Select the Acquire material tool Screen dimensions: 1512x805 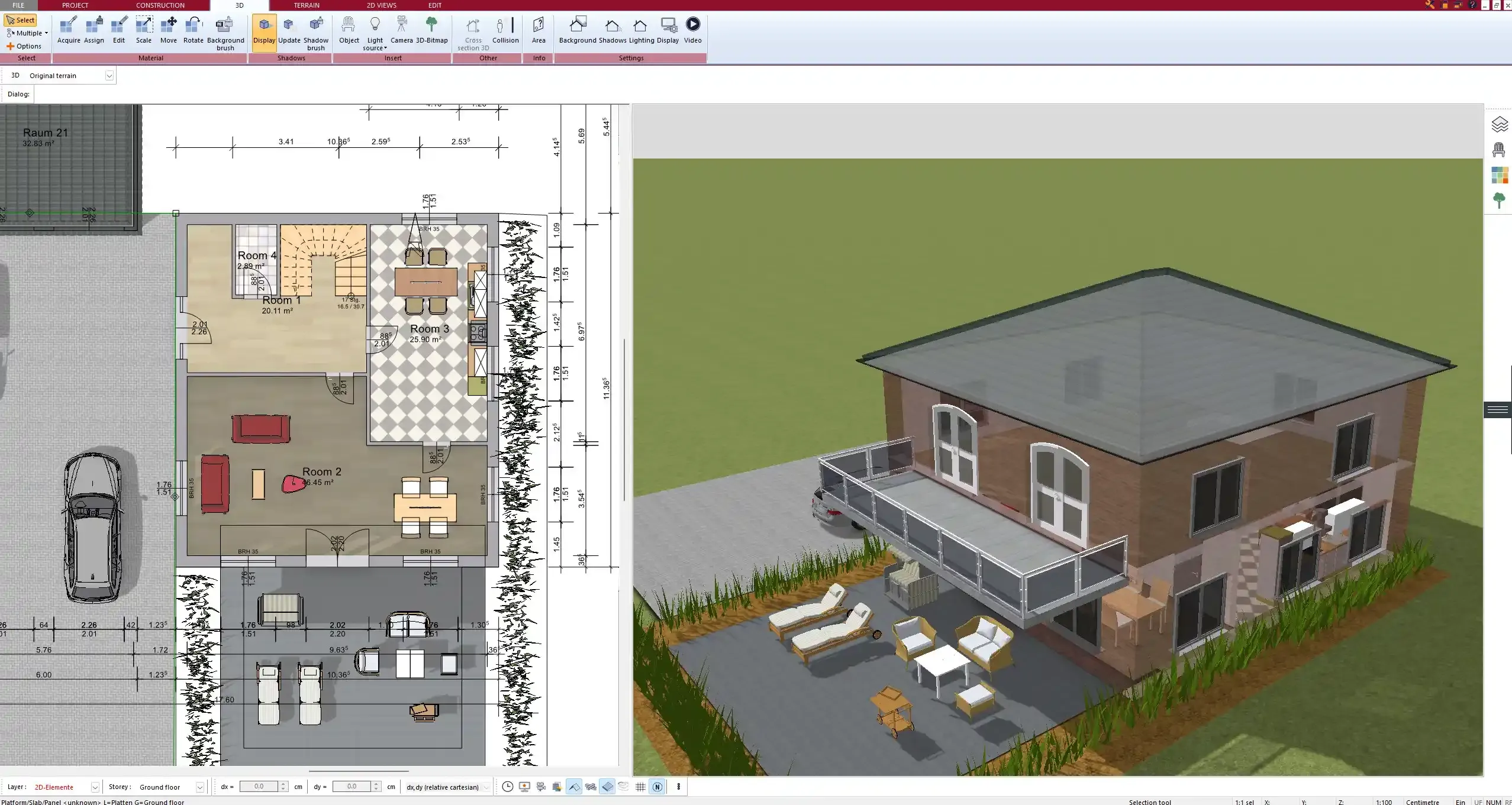pos(69,30)
